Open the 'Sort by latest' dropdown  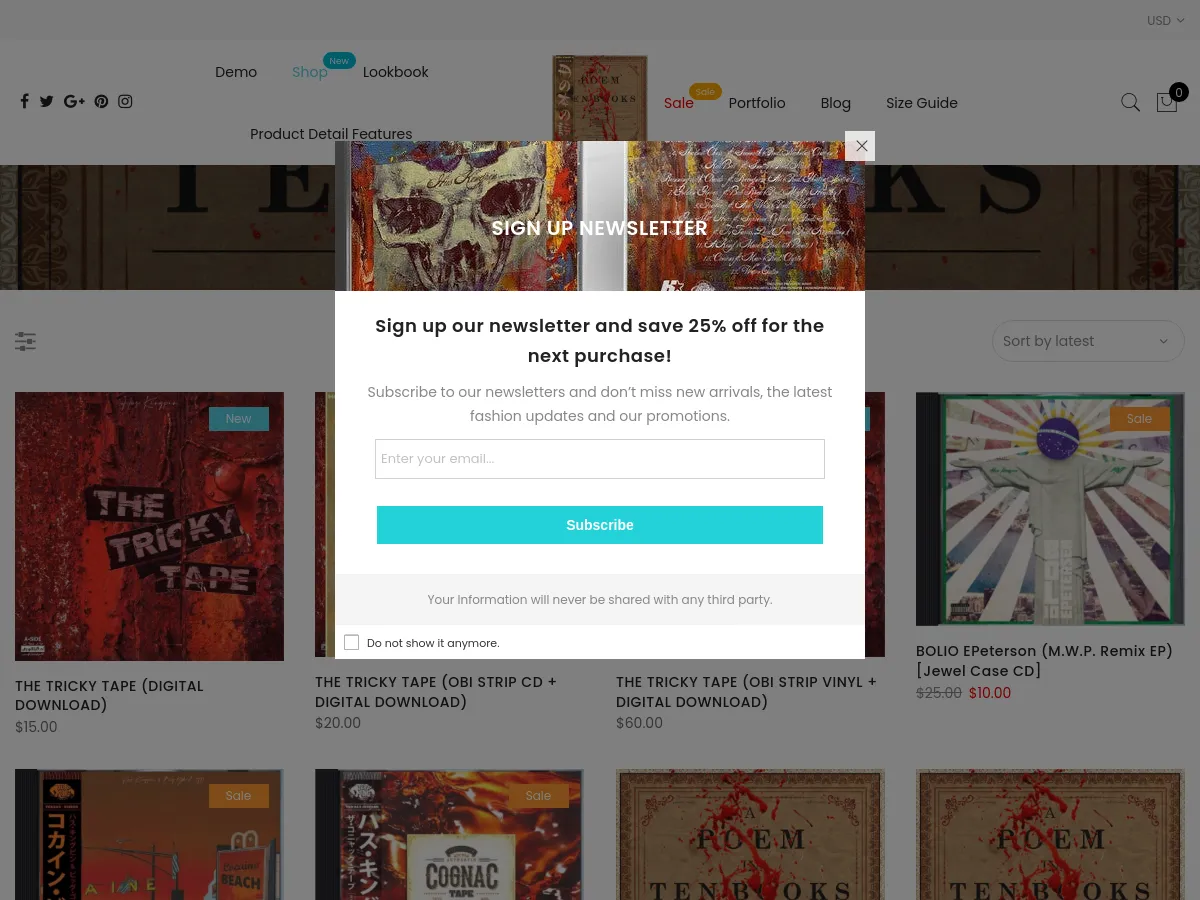coord(1088,341)
